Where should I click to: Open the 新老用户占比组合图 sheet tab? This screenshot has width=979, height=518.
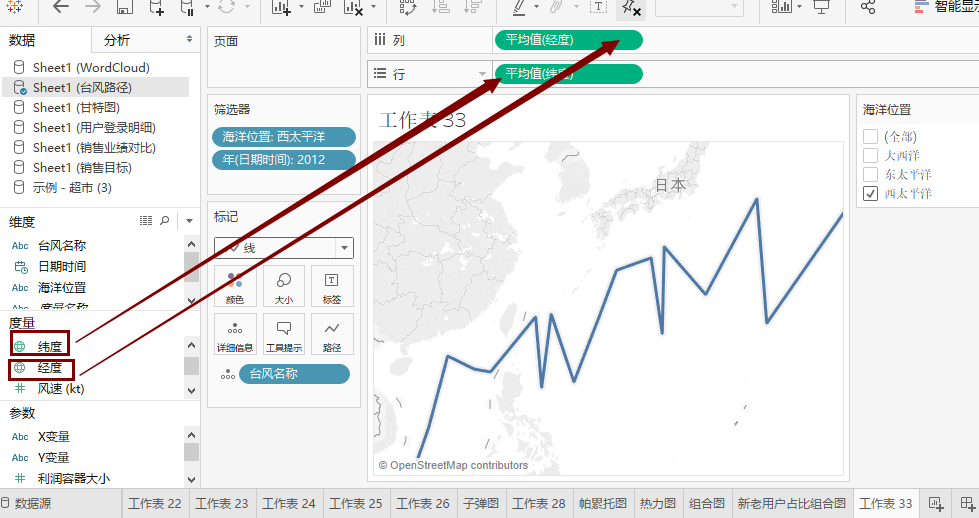pos(792,504)
